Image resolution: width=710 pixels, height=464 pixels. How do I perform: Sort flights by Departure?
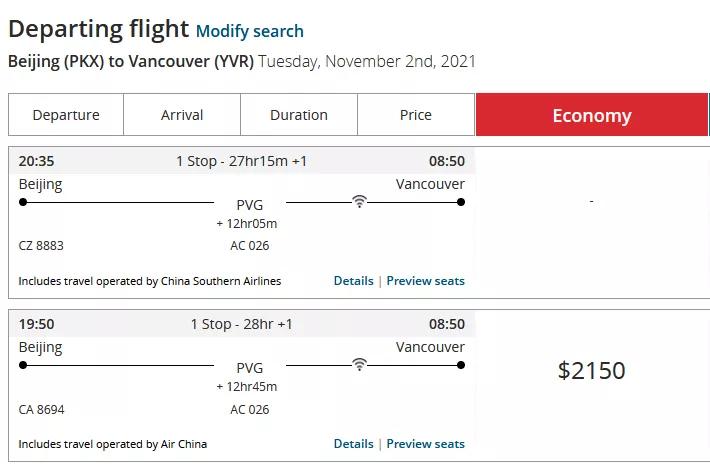66,115
